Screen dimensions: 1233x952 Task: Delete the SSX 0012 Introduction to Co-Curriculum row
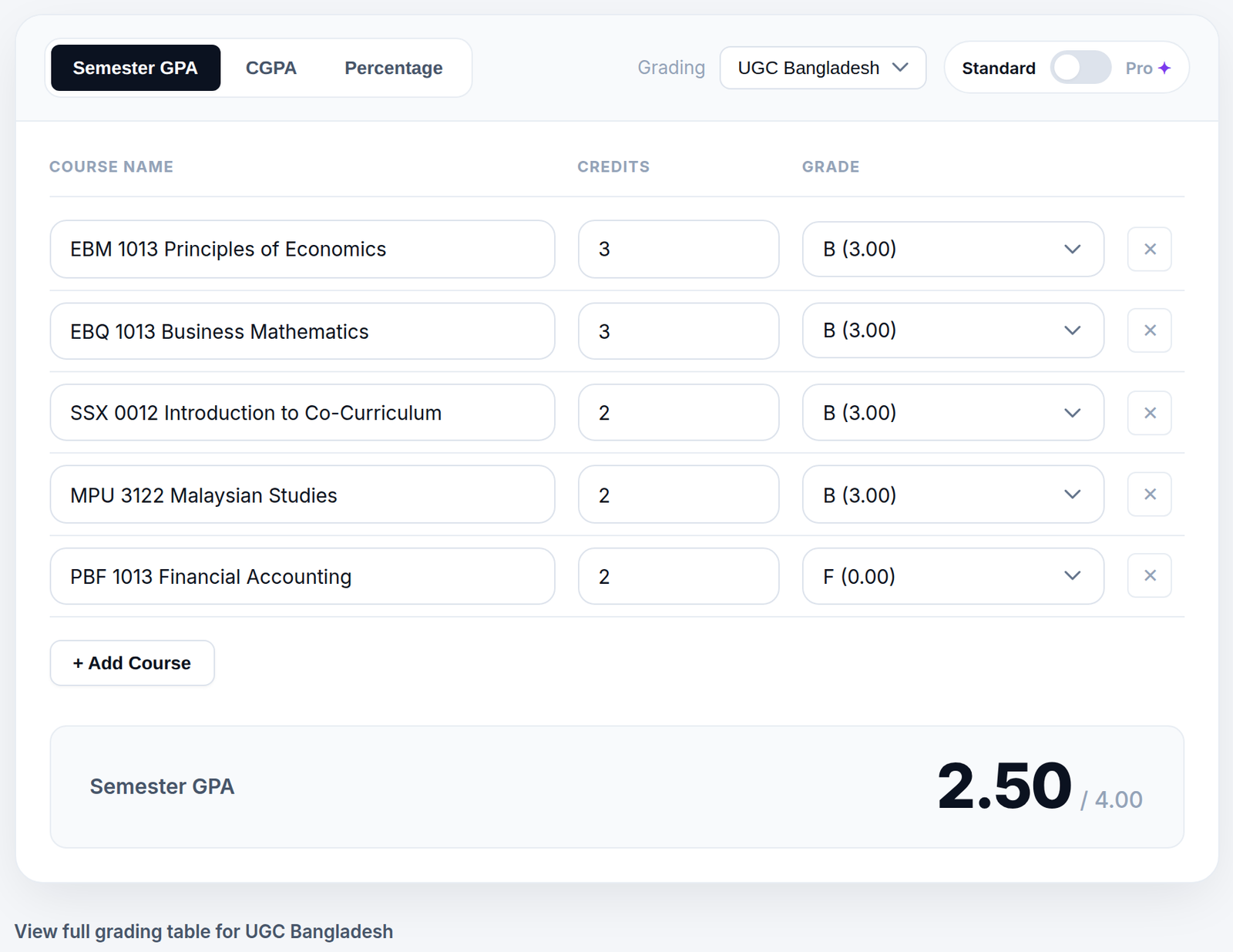(1149, 413)
